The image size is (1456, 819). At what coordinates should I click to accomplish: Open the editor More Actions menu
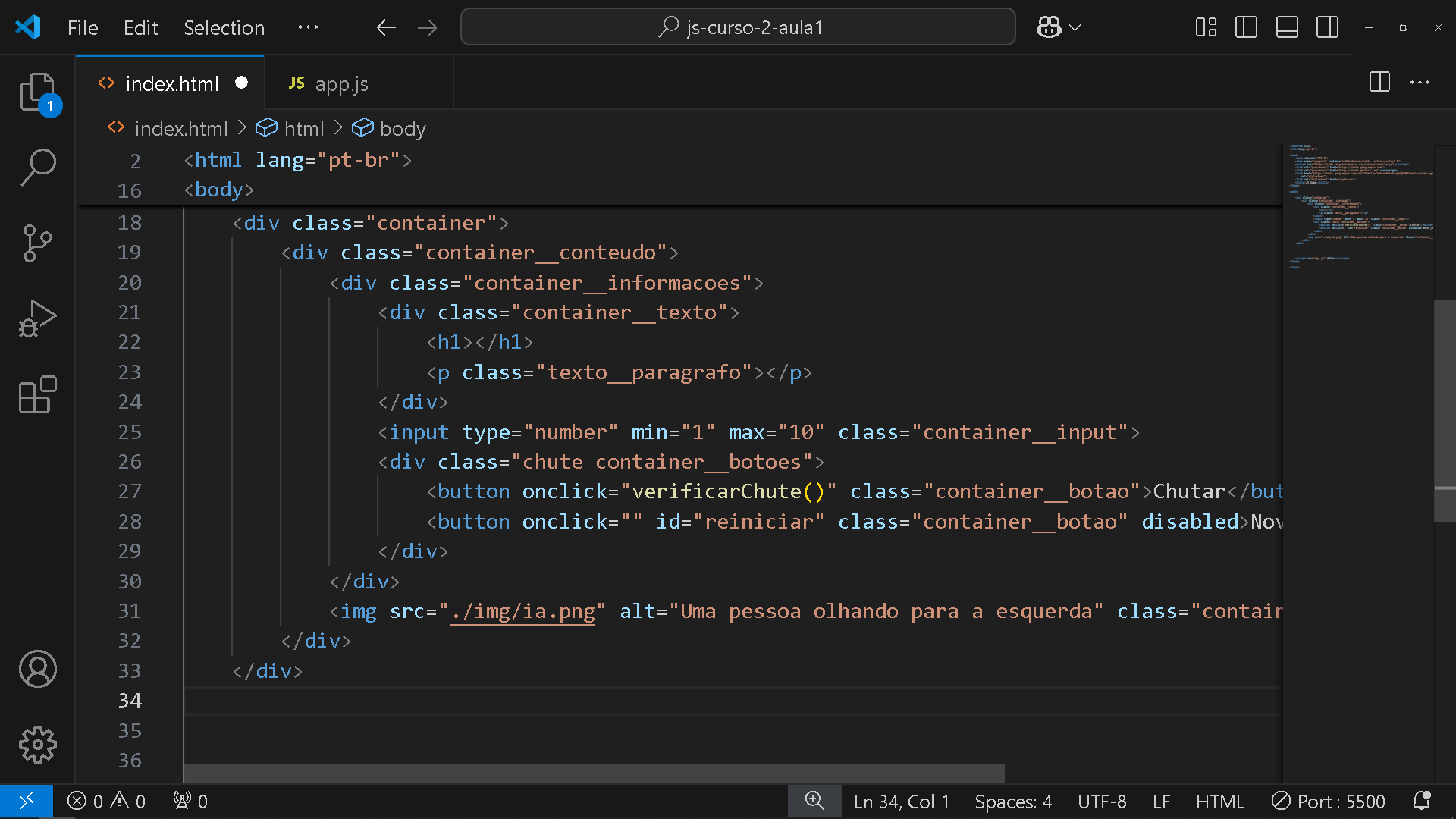click(1420, 82)
